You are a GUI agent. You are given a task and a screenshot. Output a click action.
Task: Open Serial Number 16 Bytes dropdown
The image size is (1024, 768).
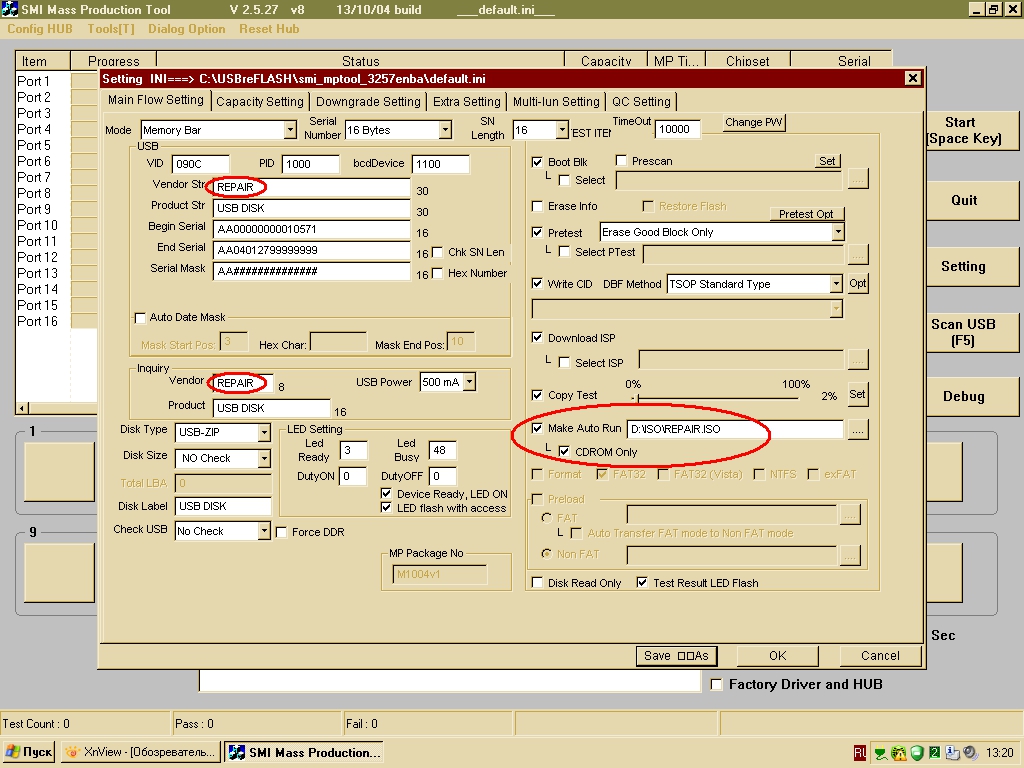click(x=444, y=130)
